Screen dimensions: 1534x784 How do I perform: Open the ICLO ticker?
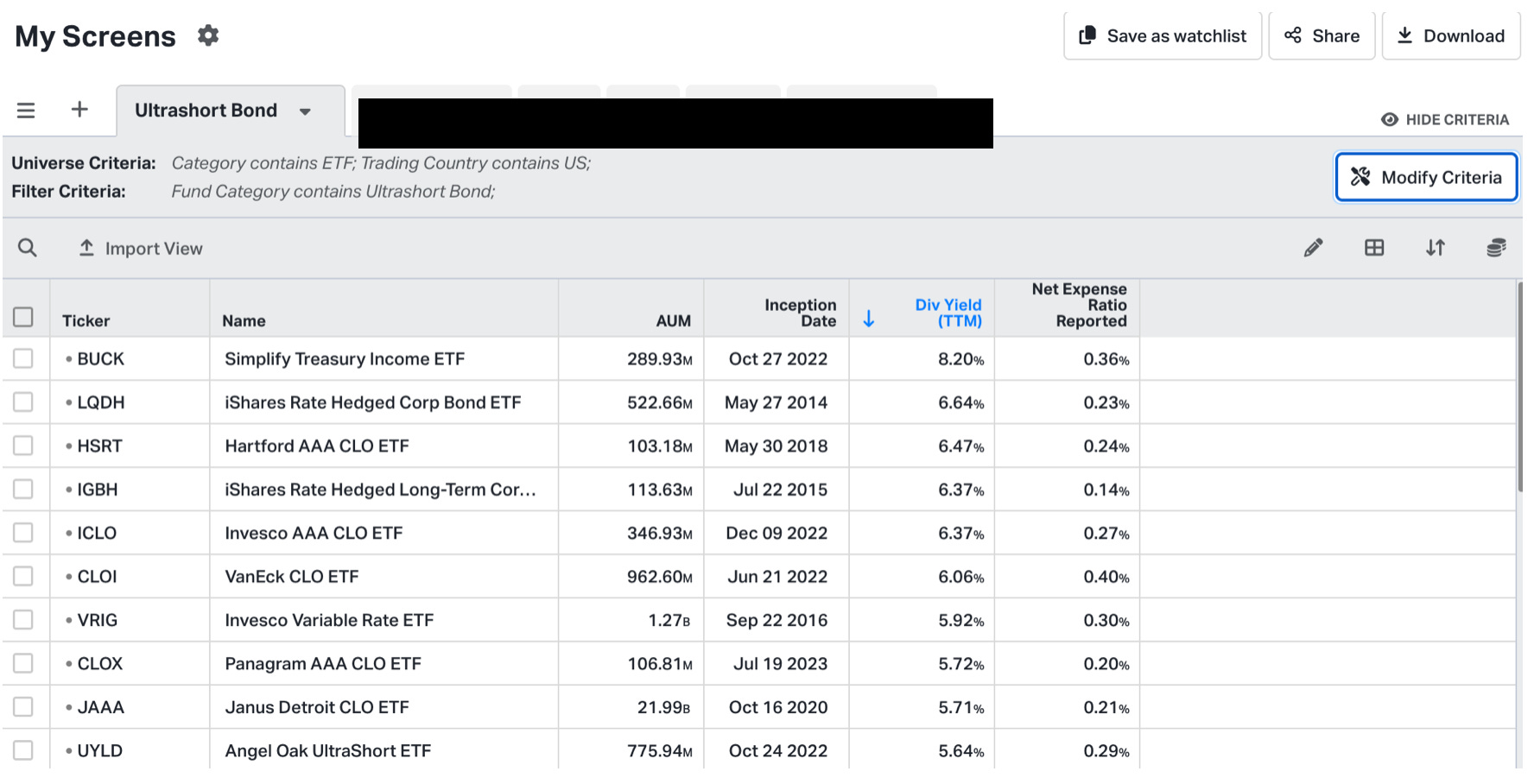point(97,533)
